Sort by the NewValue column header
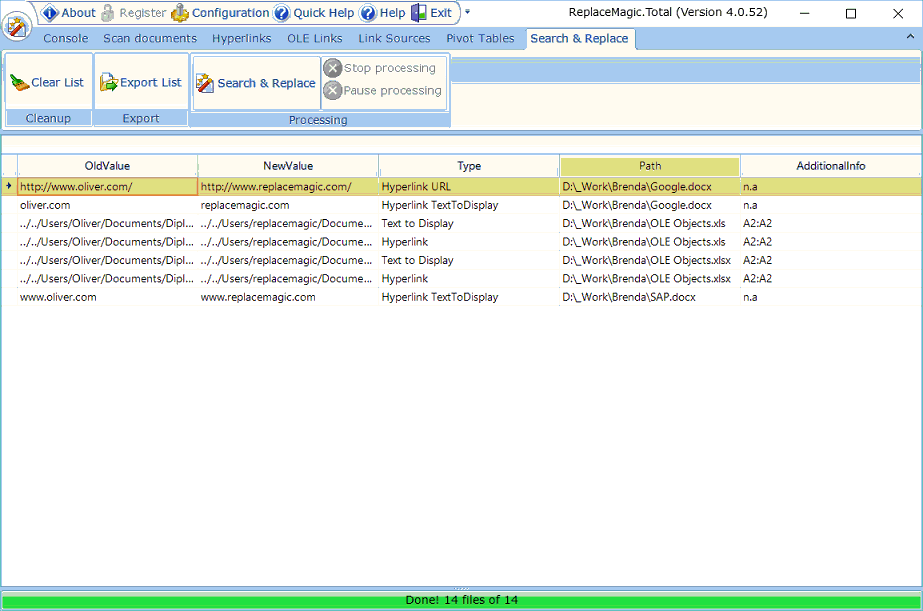 (x=288, y=166)
